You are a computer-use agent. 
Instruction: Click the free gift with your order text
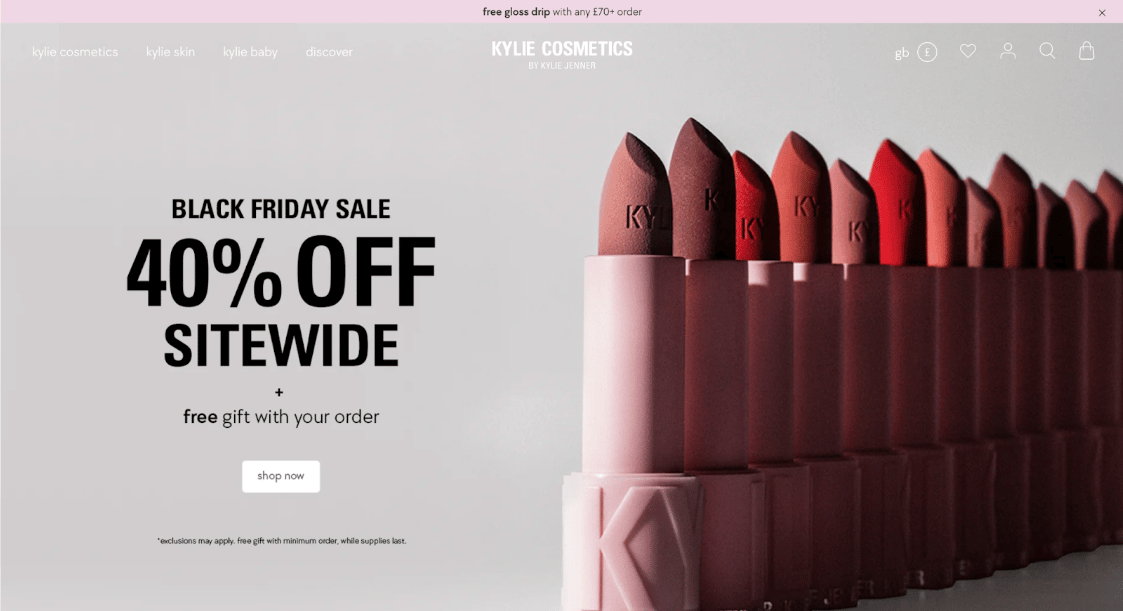(x=281, y=417)
